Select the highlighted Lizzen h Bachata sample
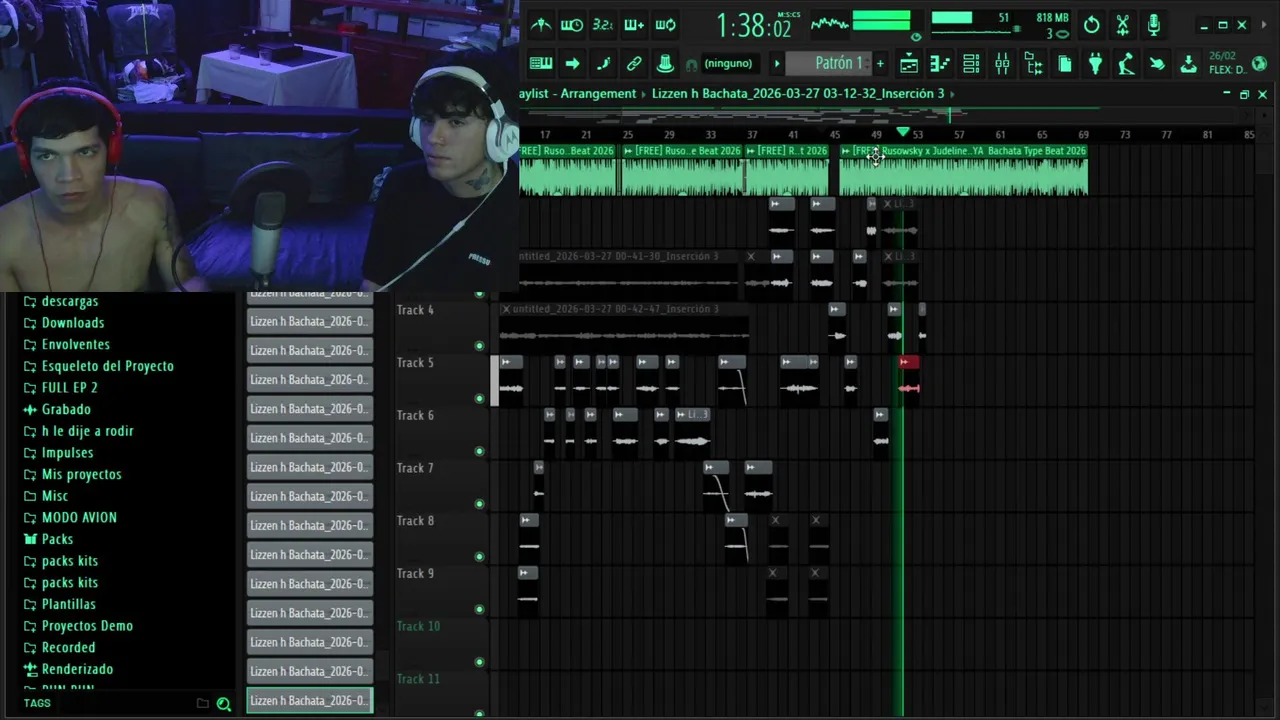Screen dimensions: 1280x720 point(310,701)
